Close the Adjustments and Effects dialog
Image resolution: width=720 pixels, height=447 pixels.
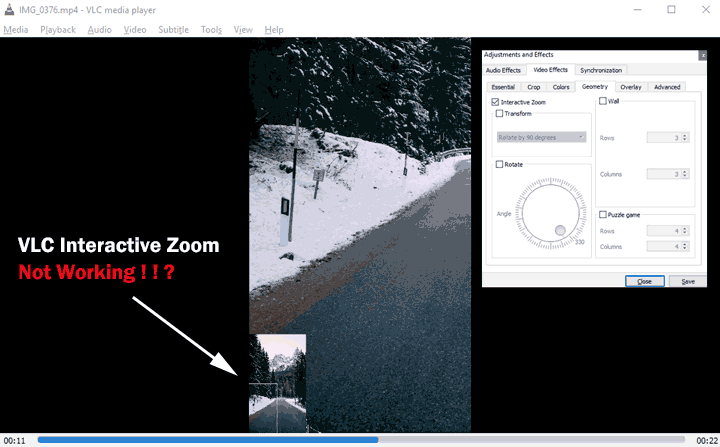[702, 55]
